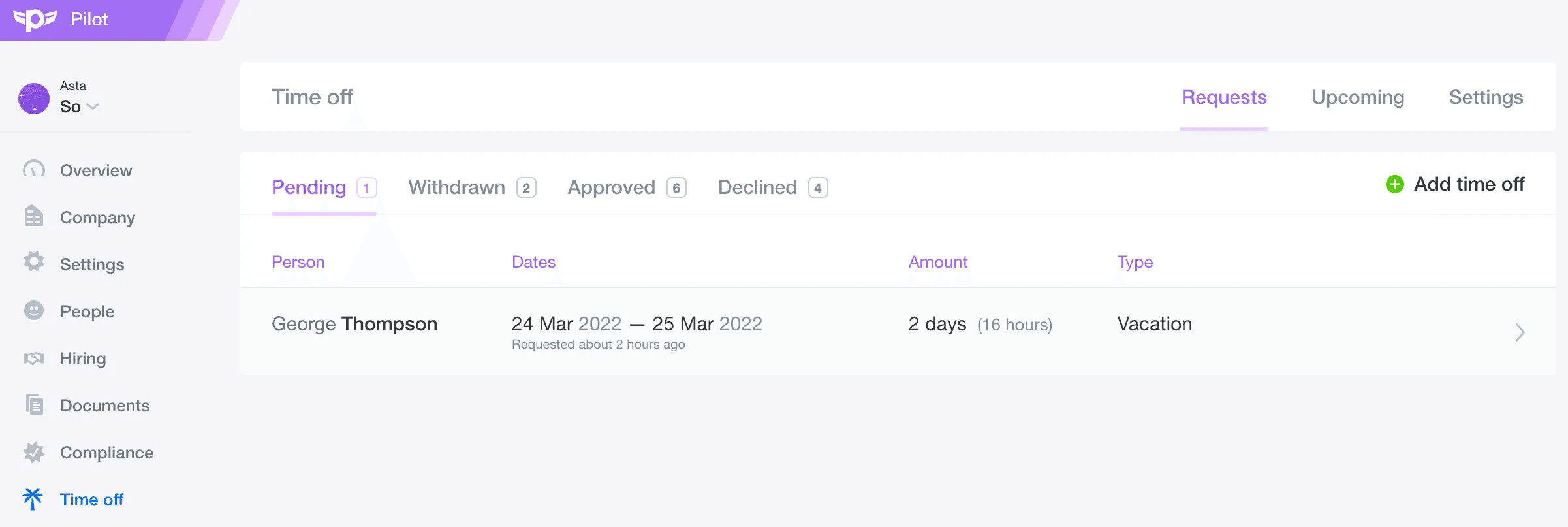Open the Settings tab in Time off header
This screenshot has height=527, width=1568.
[x=1486, y=97]
